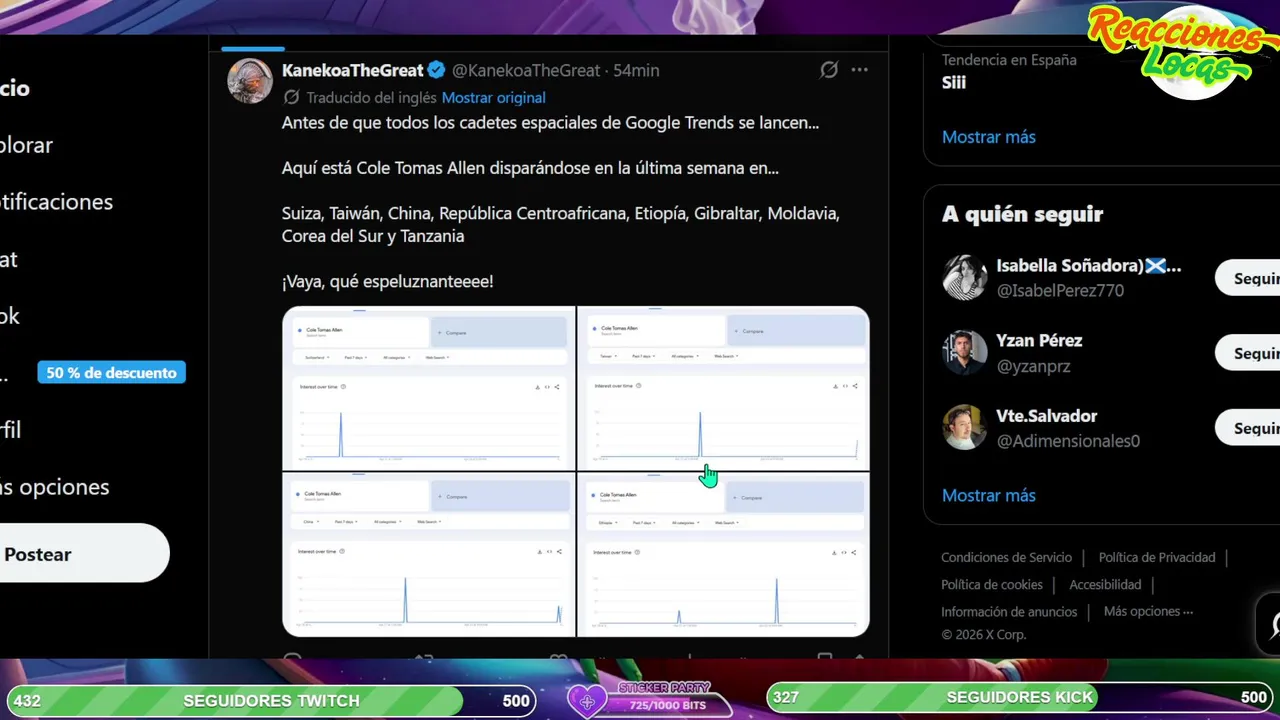
Task: Open KanekoaTheGreat's profile avatar
Action: 250,80
